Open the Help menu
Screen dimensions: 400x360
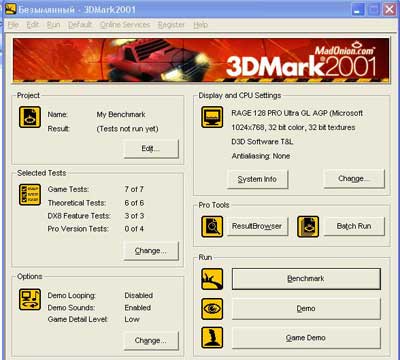click(x=200, y=25)
